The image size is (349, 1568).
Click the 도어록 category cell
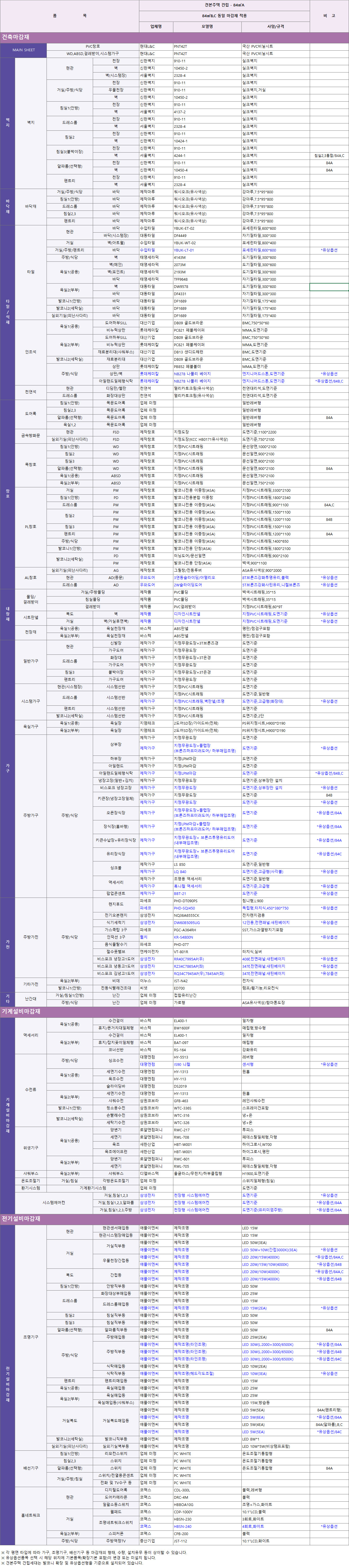[31, 414]
